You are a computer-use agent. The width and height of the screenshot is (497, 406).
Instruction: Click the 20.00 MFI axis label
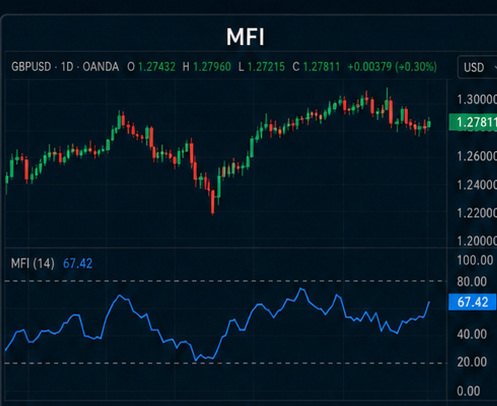tap(472, 362)
